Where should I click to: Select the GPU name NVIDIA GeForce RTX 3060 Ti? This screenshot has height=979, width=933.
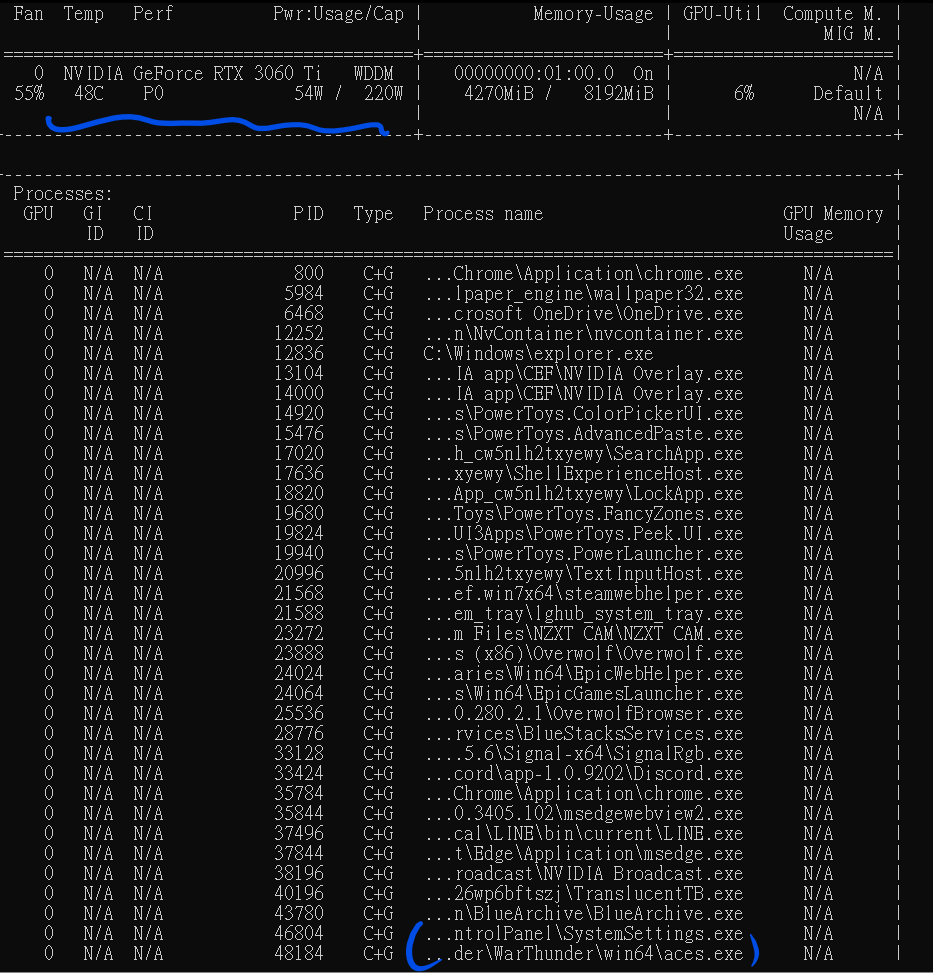coord(192,74)
